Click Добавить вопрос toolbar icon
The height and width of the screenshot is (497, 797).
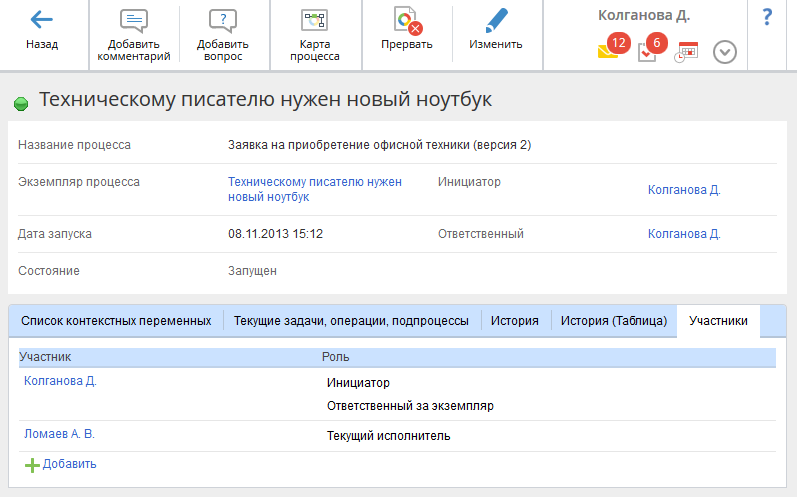pos(222,22)
